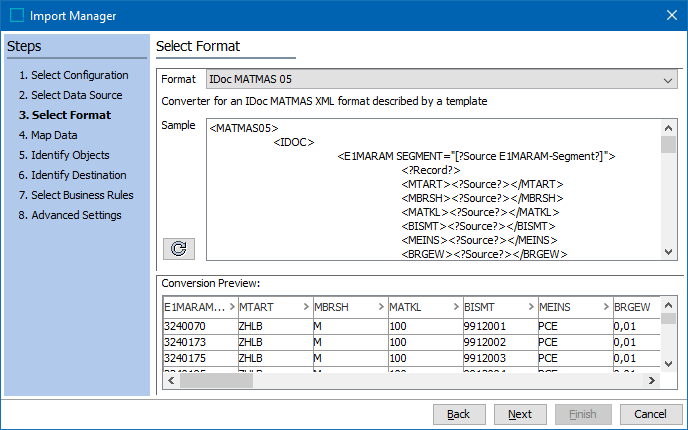
Task: Open the Format dropdown list
Action: tap(669, 79)
